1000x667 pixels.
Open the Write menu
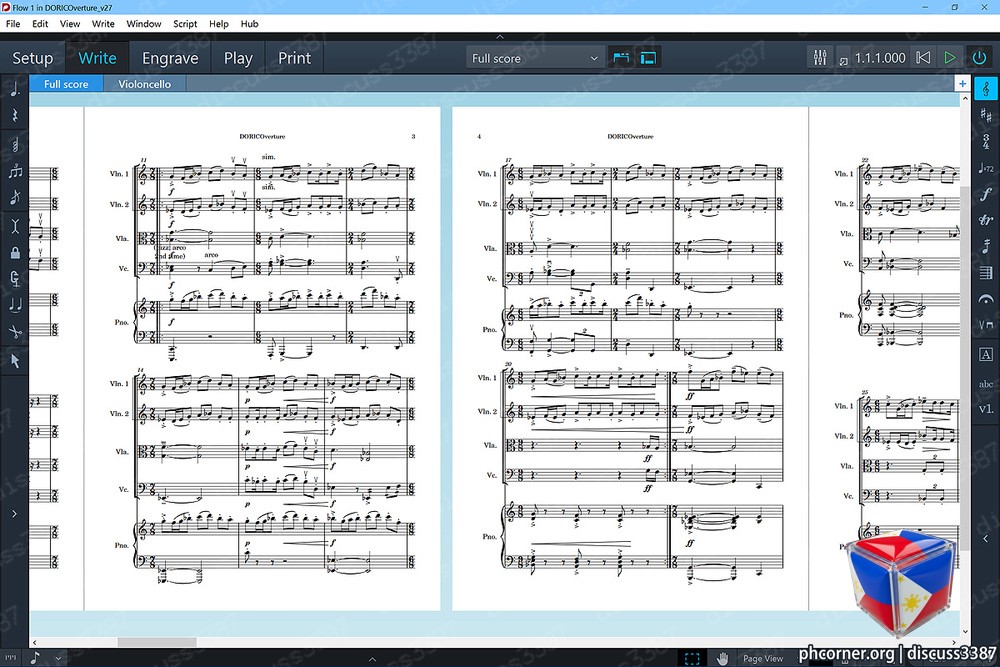pos(103,24)
